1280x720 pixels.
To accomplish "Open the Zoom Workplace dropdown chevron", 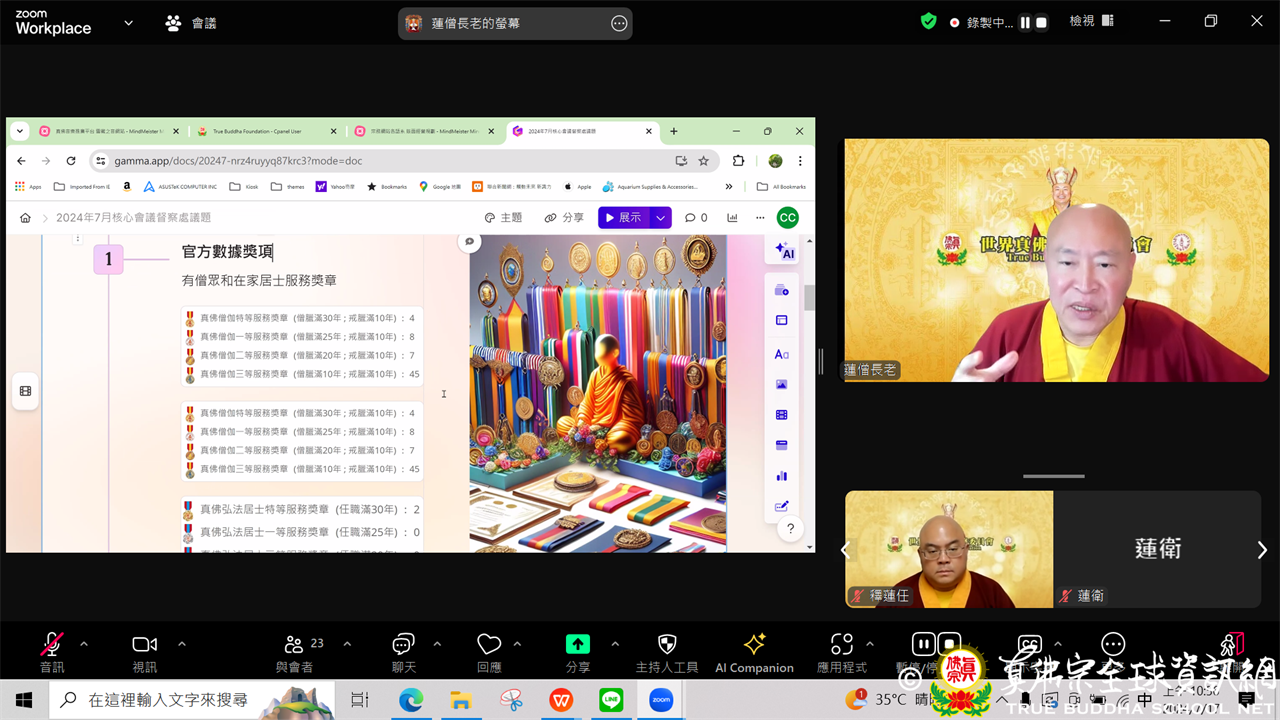I will pyautogui.click(x=128, y=22).
